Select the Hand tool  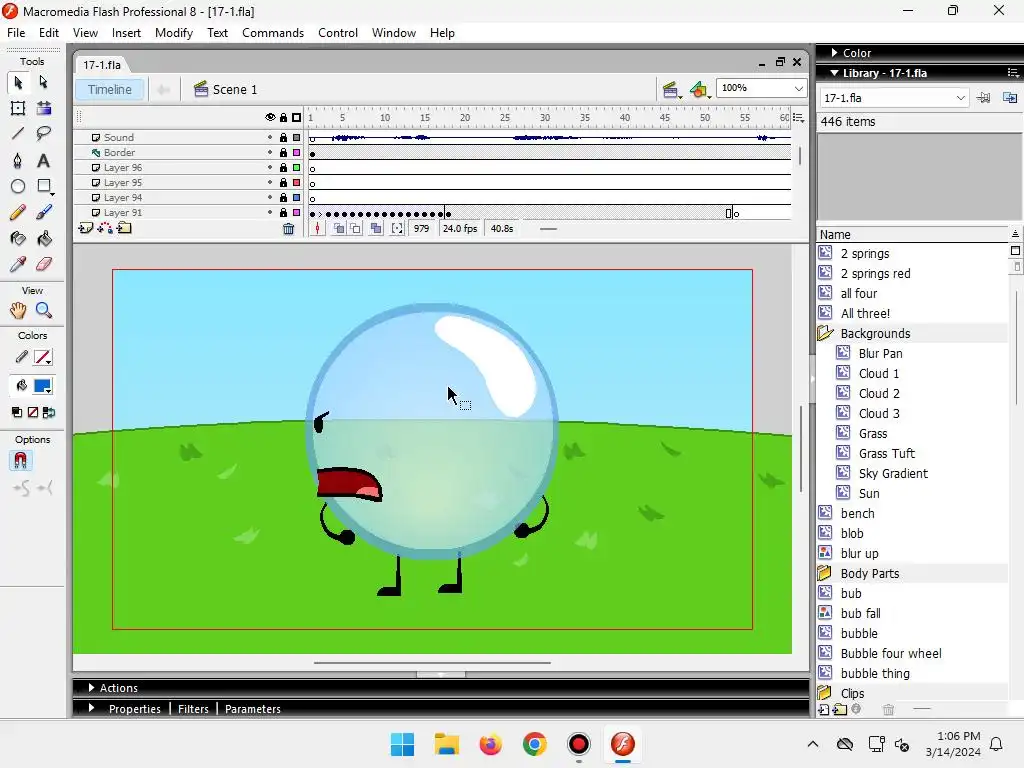(x=18, y=310)
